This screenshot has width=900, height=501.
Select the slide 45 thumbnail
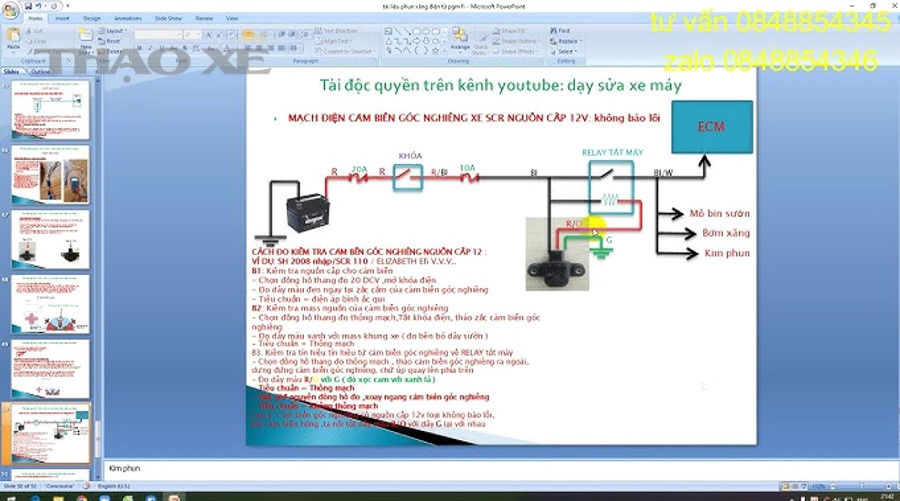(x=51, y=110)
